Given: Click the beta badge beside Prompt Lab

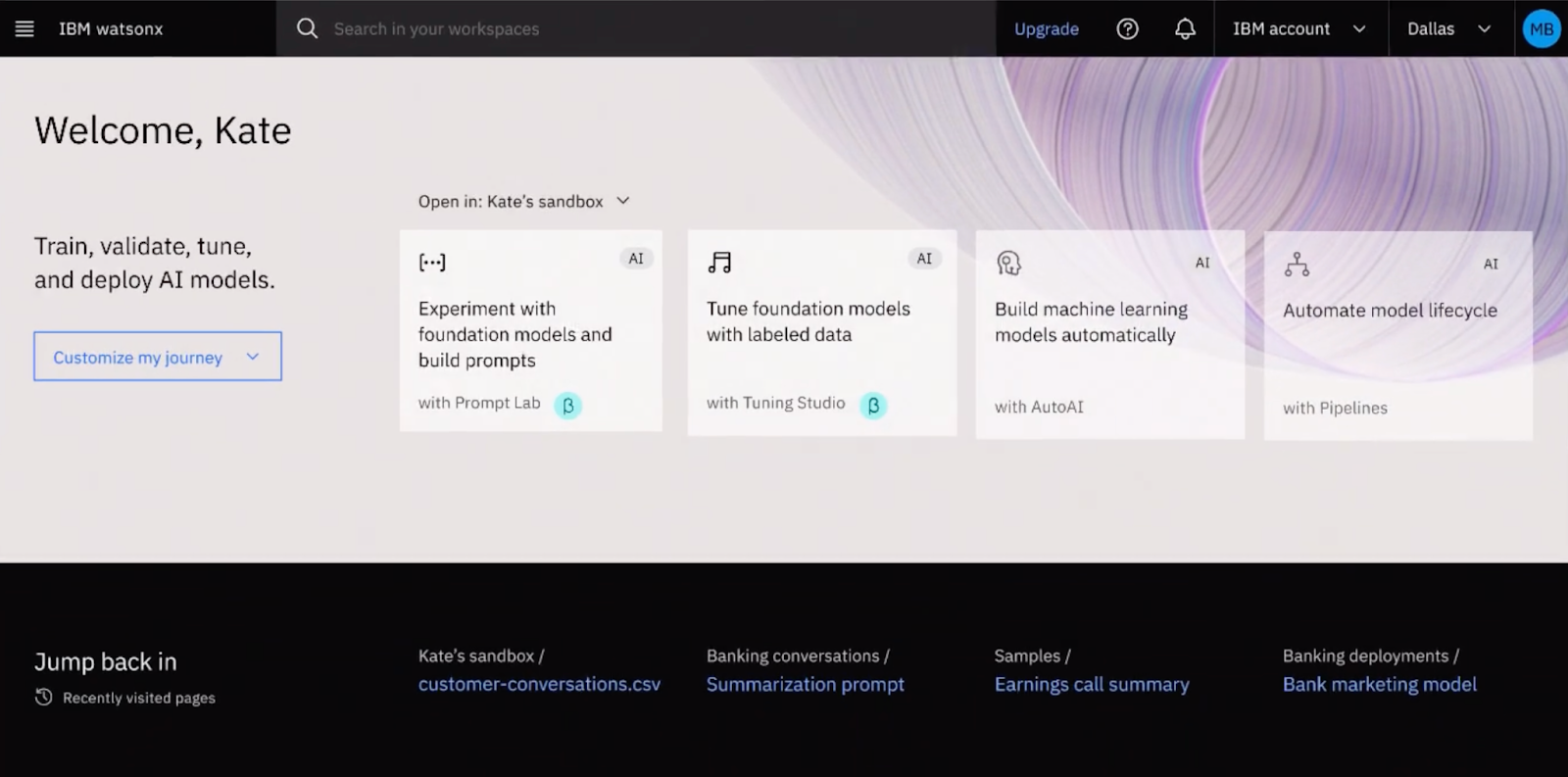Looking at the screenshot, I should [567, 405].
